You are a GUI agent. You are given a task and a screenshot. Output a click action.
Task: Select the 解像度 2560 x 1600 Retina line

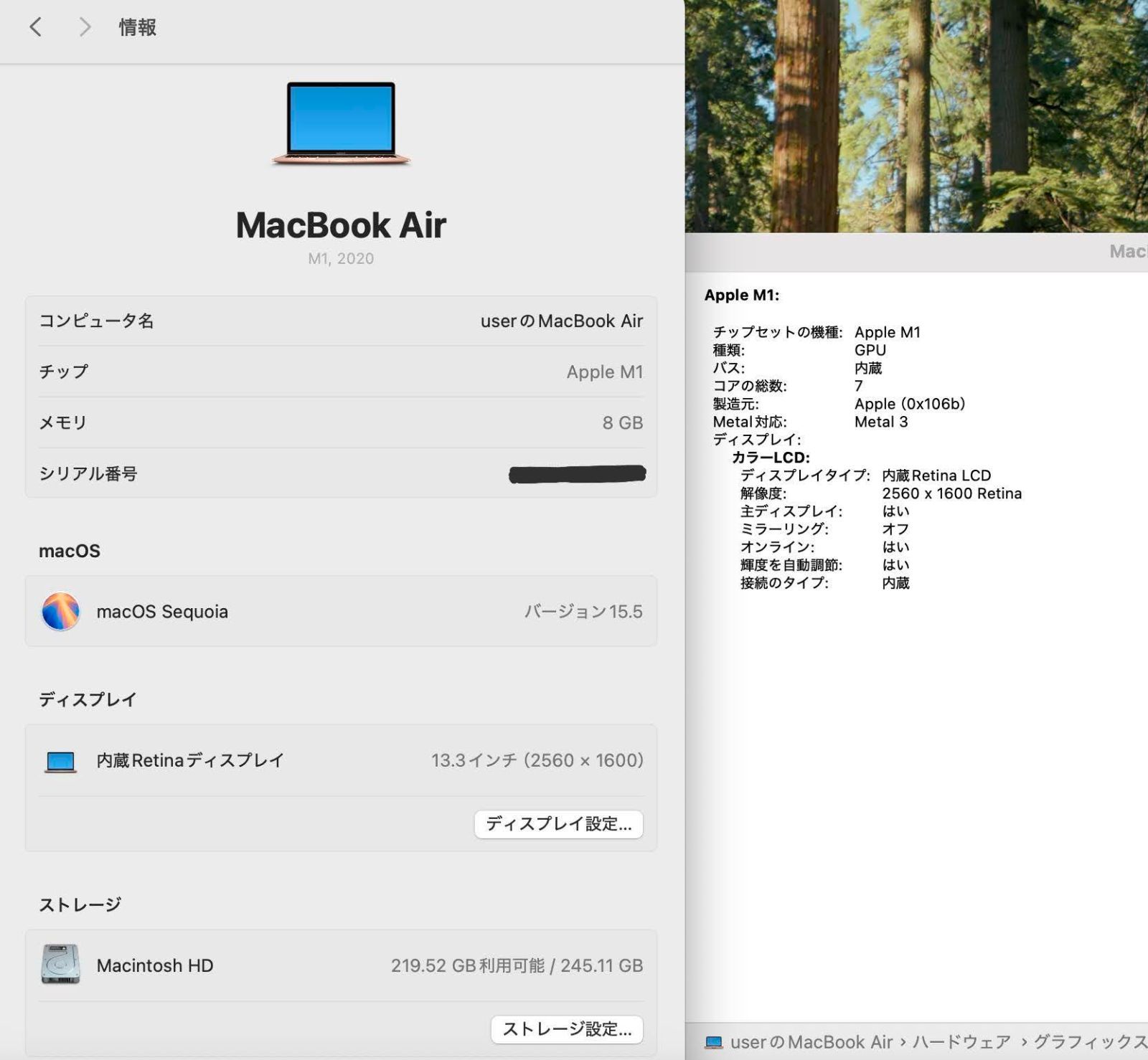pyautogui.click(x=881, y=493)
